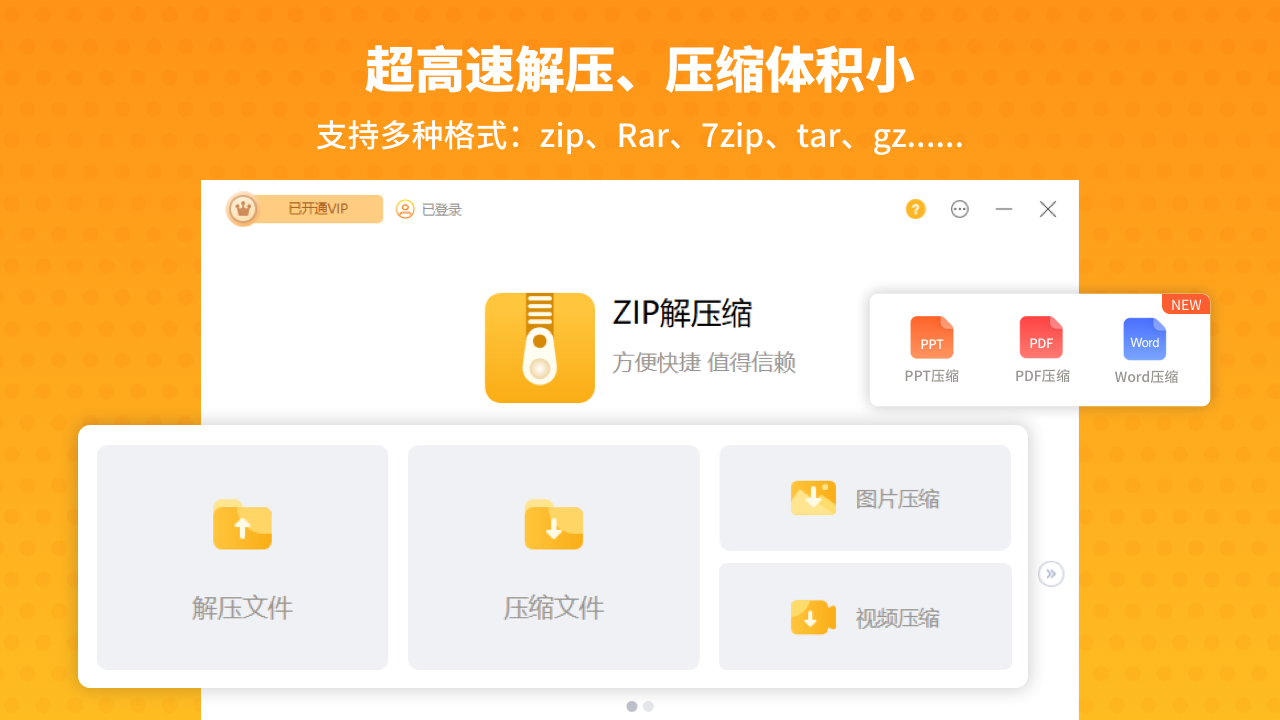Open the 压缩文件 panel
The image size is (1280, 720).
pyautogui.click(x=553, y=557)
